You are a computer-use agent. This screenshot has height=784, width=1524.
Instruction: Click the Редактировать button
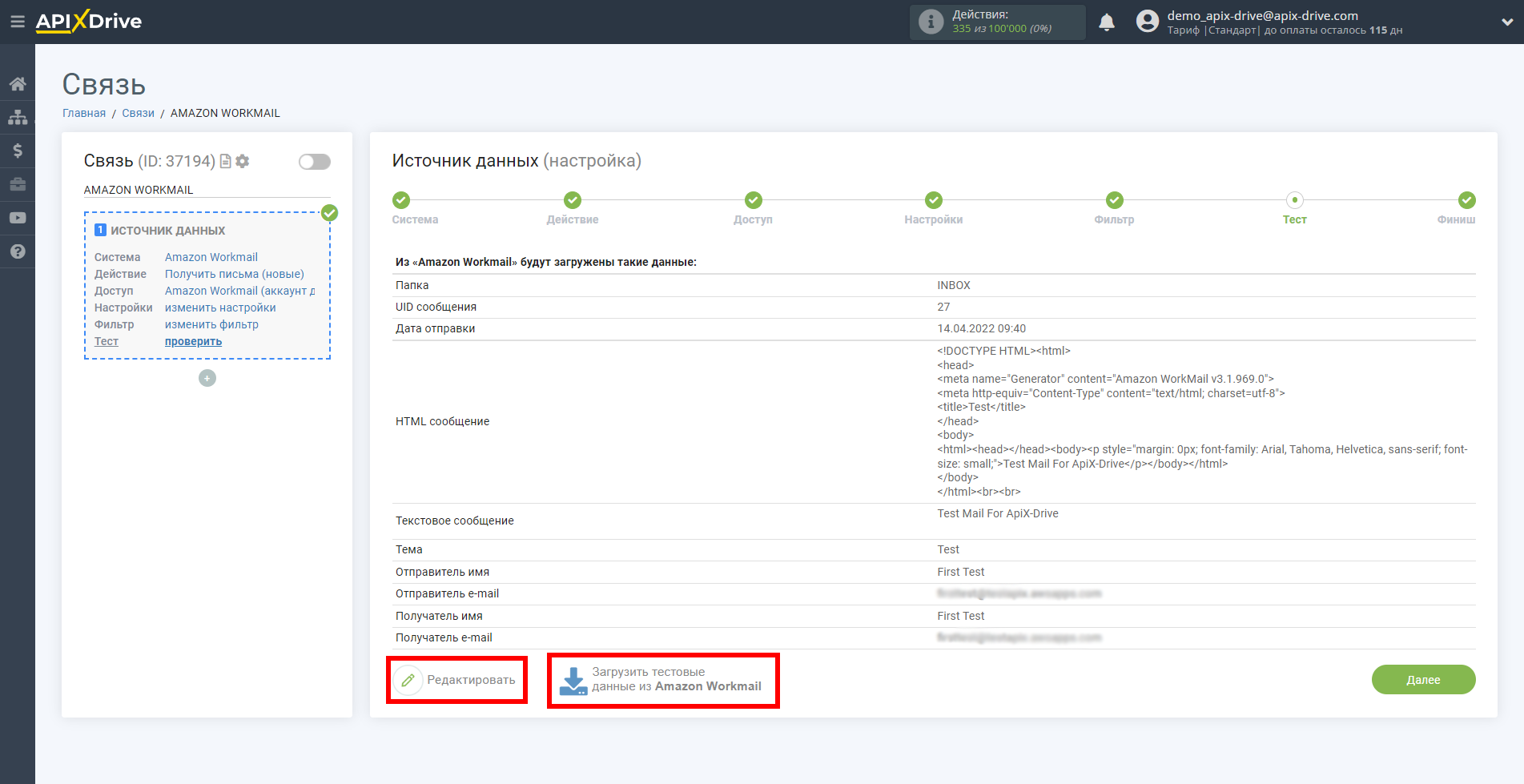click(456, 680)
